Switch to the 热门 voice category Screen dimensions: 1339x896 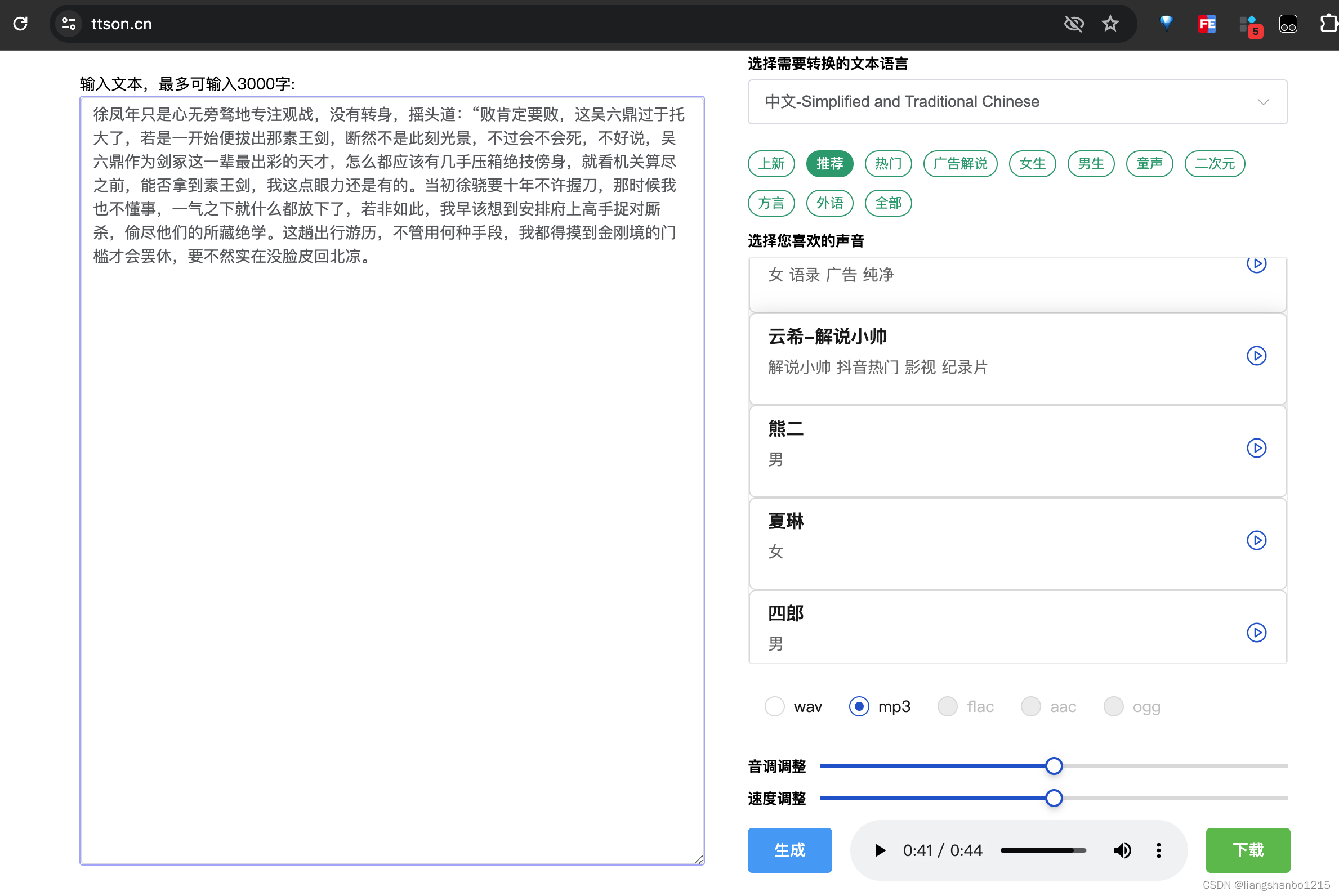[x=888, y=164]
